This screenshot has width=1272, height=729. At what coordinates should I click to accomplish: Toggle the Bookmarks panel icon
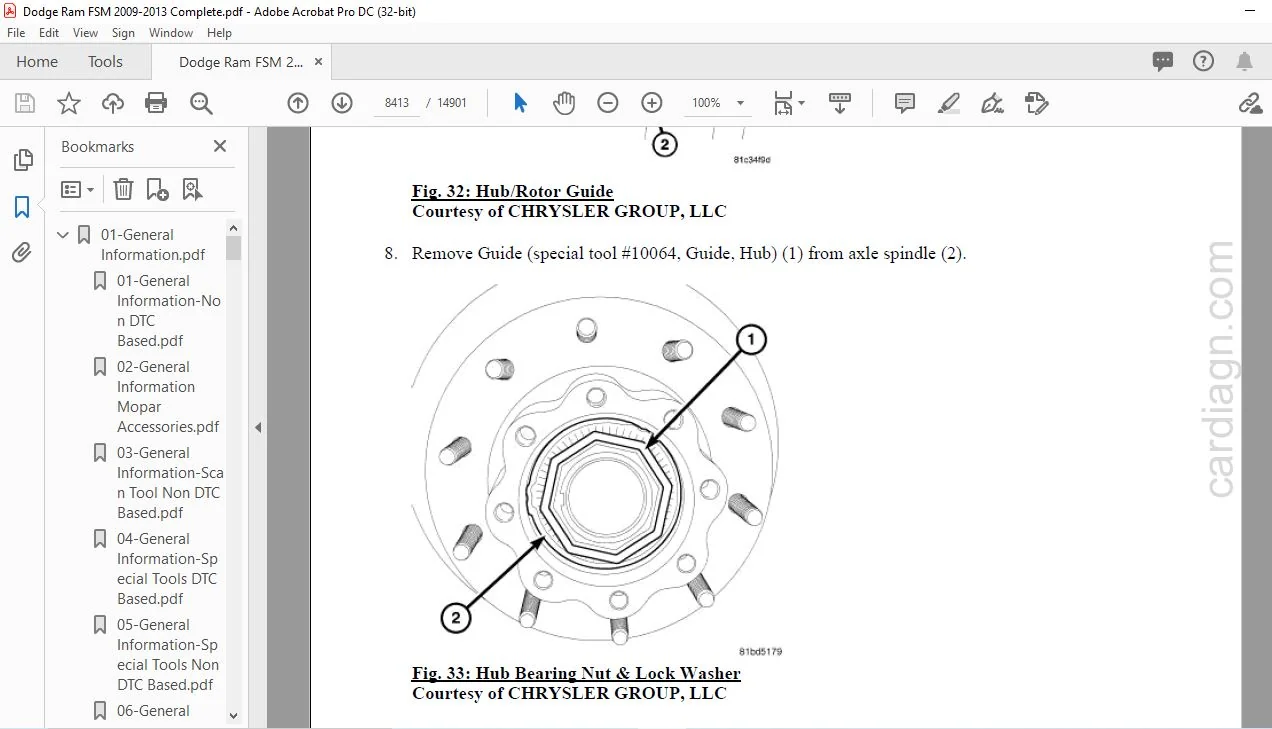coord(22,207)
